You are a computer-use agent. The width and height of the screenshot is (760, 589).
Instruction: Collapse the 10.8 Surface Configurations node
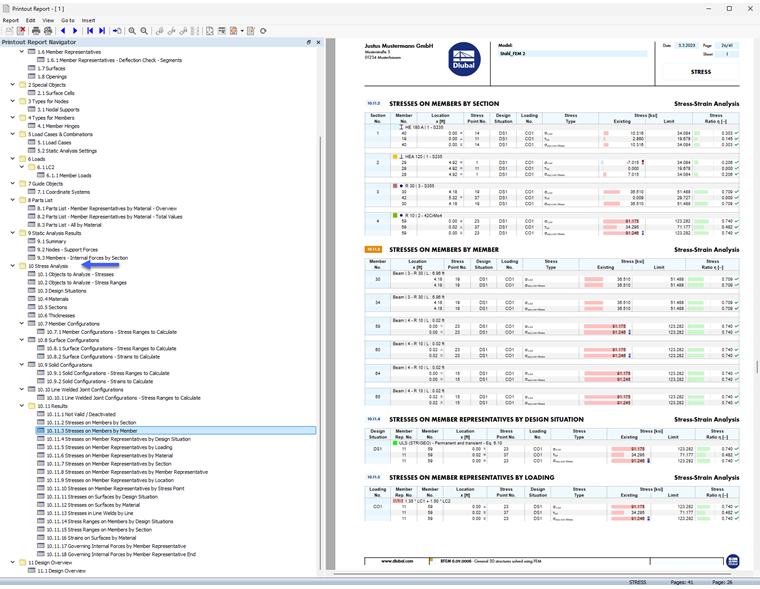pyautogui.click(x=22, y=340)
